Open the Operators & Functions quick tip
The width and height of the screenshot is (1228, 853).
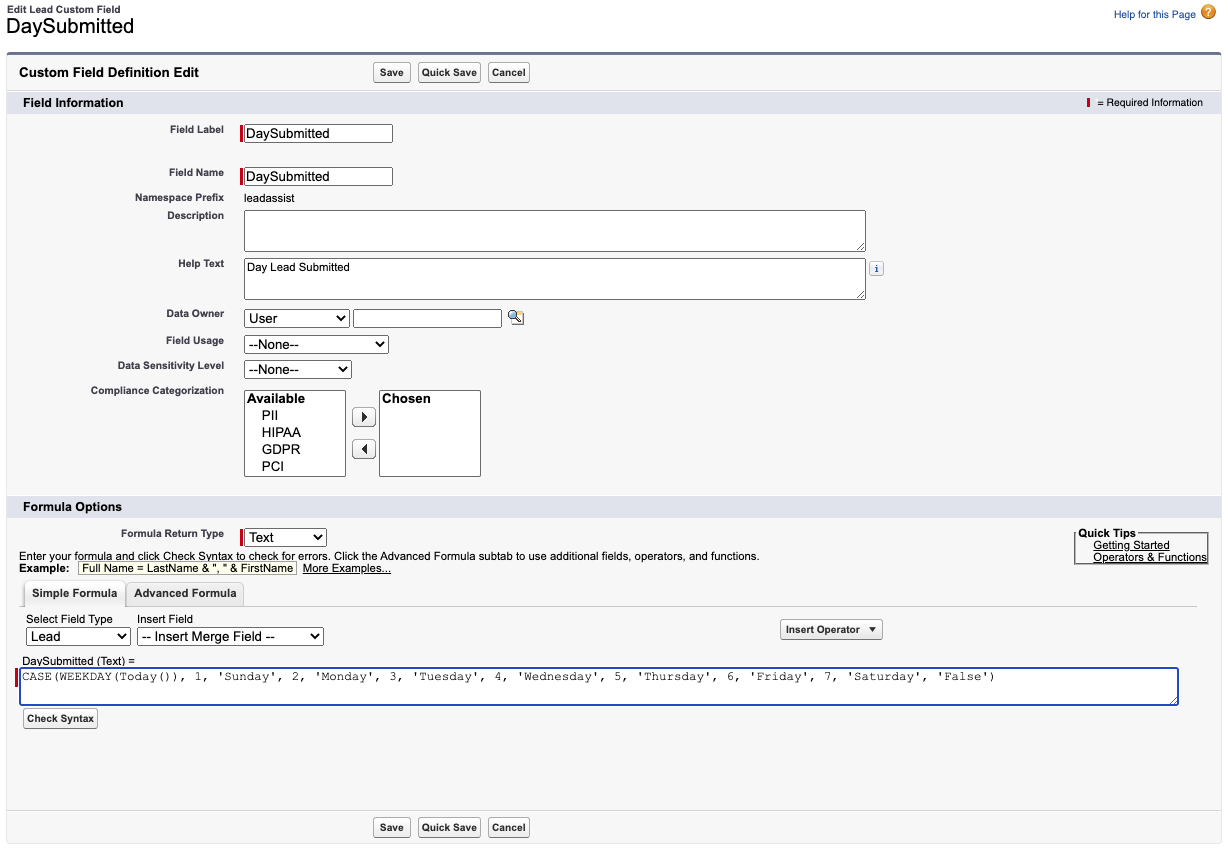tap(1150, 557)
